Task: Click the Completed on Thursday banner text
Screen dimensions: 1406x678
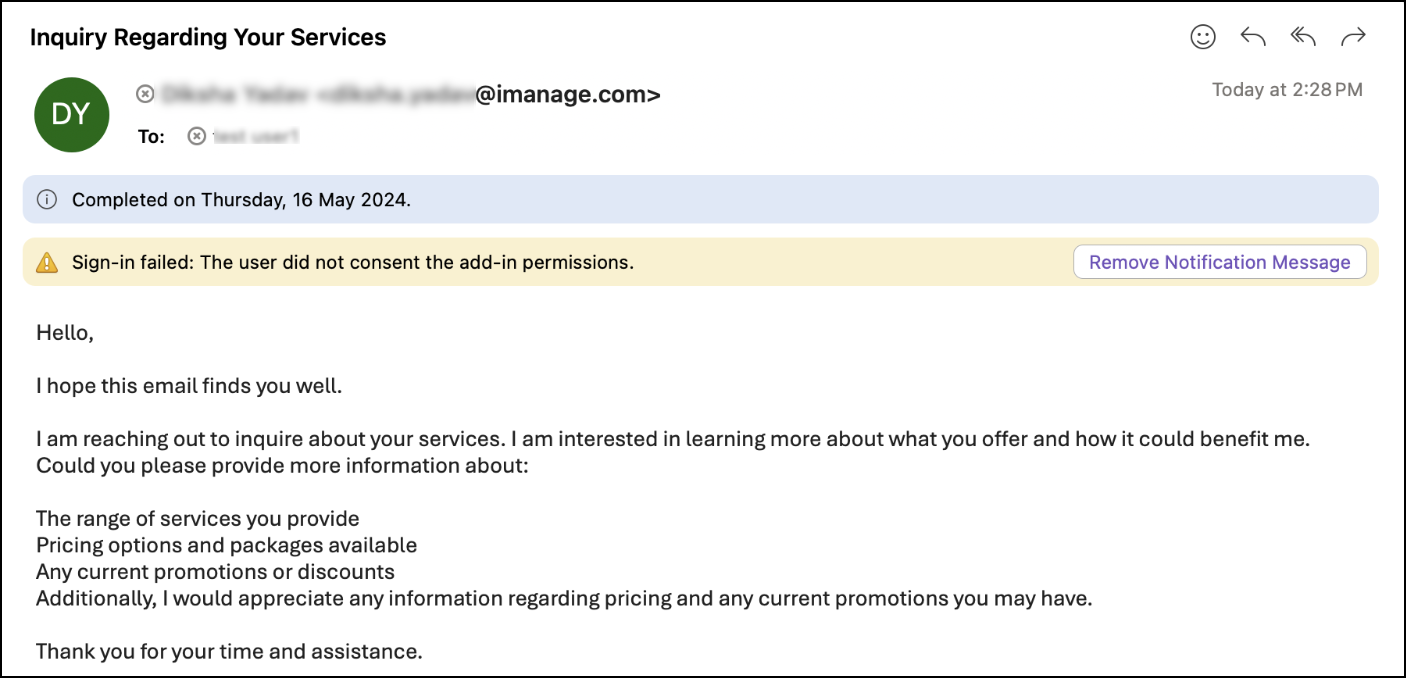Action: click(x=241, y=200)
